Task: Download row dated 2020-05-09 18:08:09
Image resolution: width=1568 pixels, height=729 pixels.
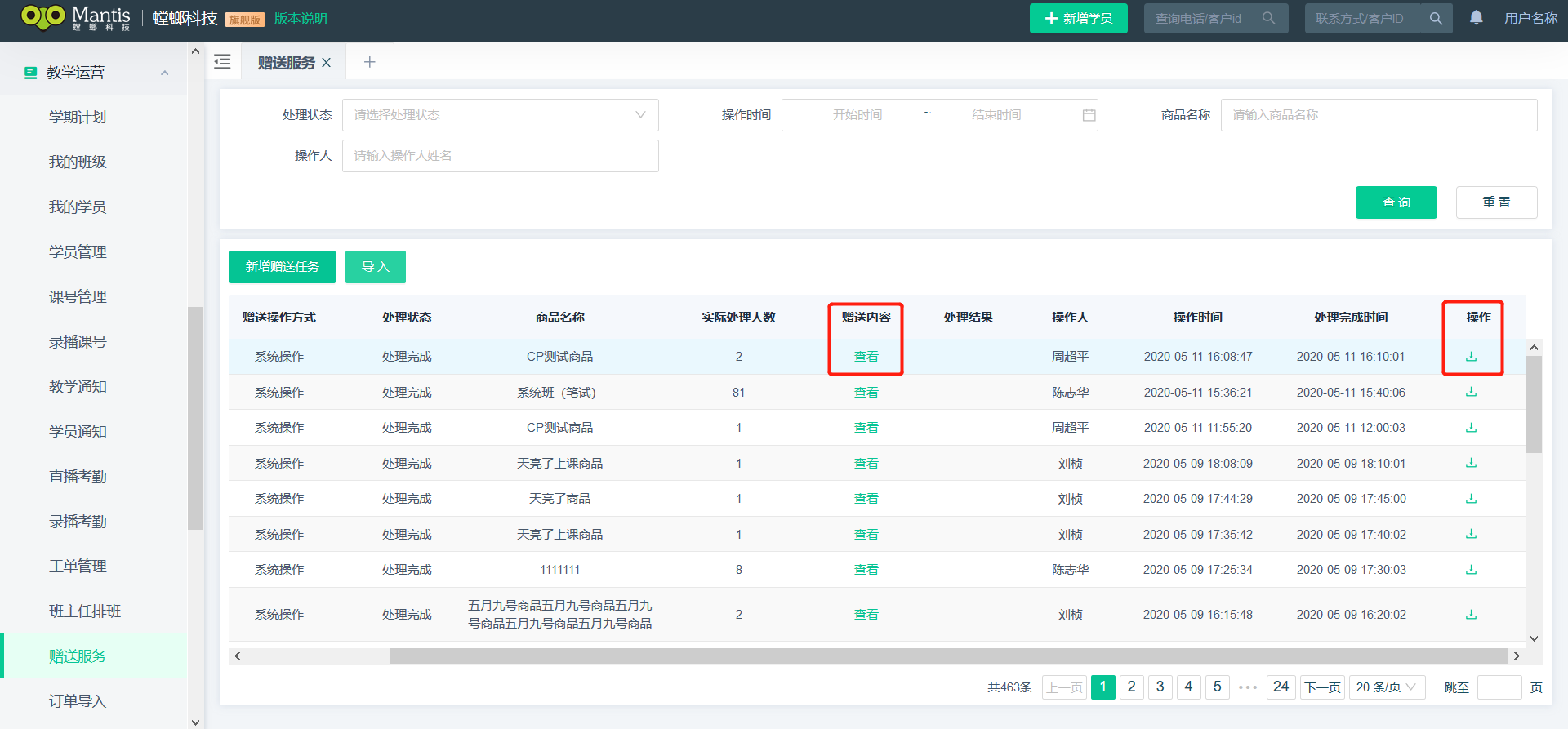Action: [x=1471, y=463]
